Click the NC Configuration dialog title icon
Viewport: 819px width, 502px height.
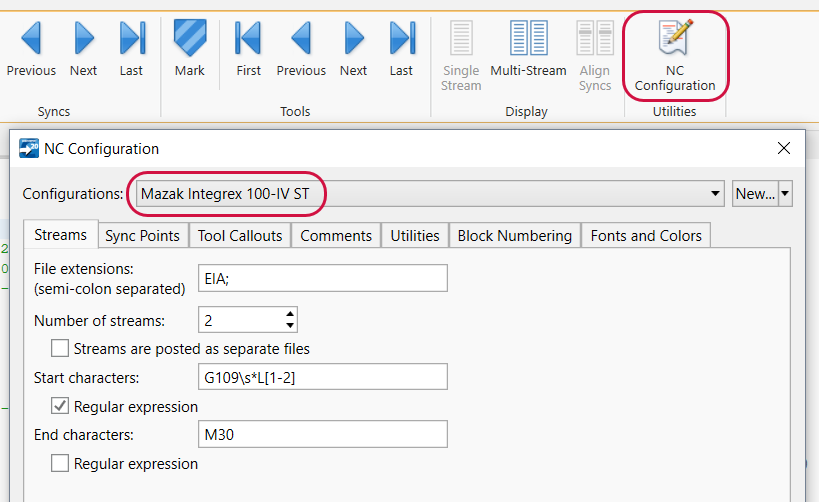29,148
